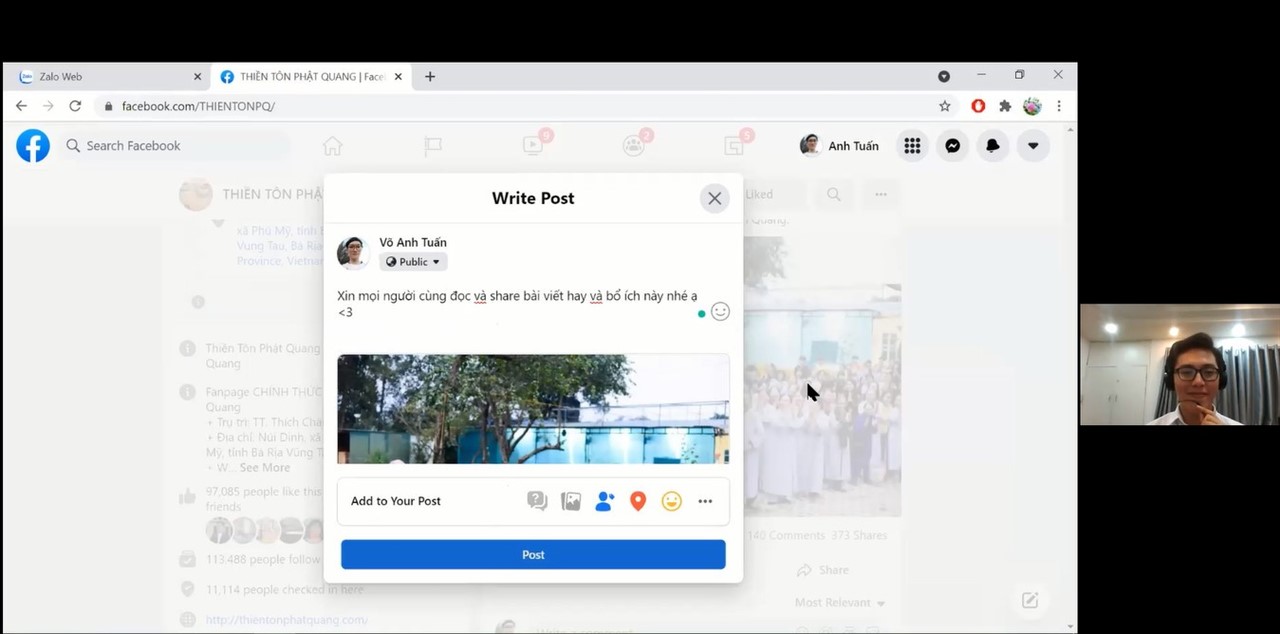Open Groups tab icon
Viewport: 1280px width, 634px height.
point(634,145)
